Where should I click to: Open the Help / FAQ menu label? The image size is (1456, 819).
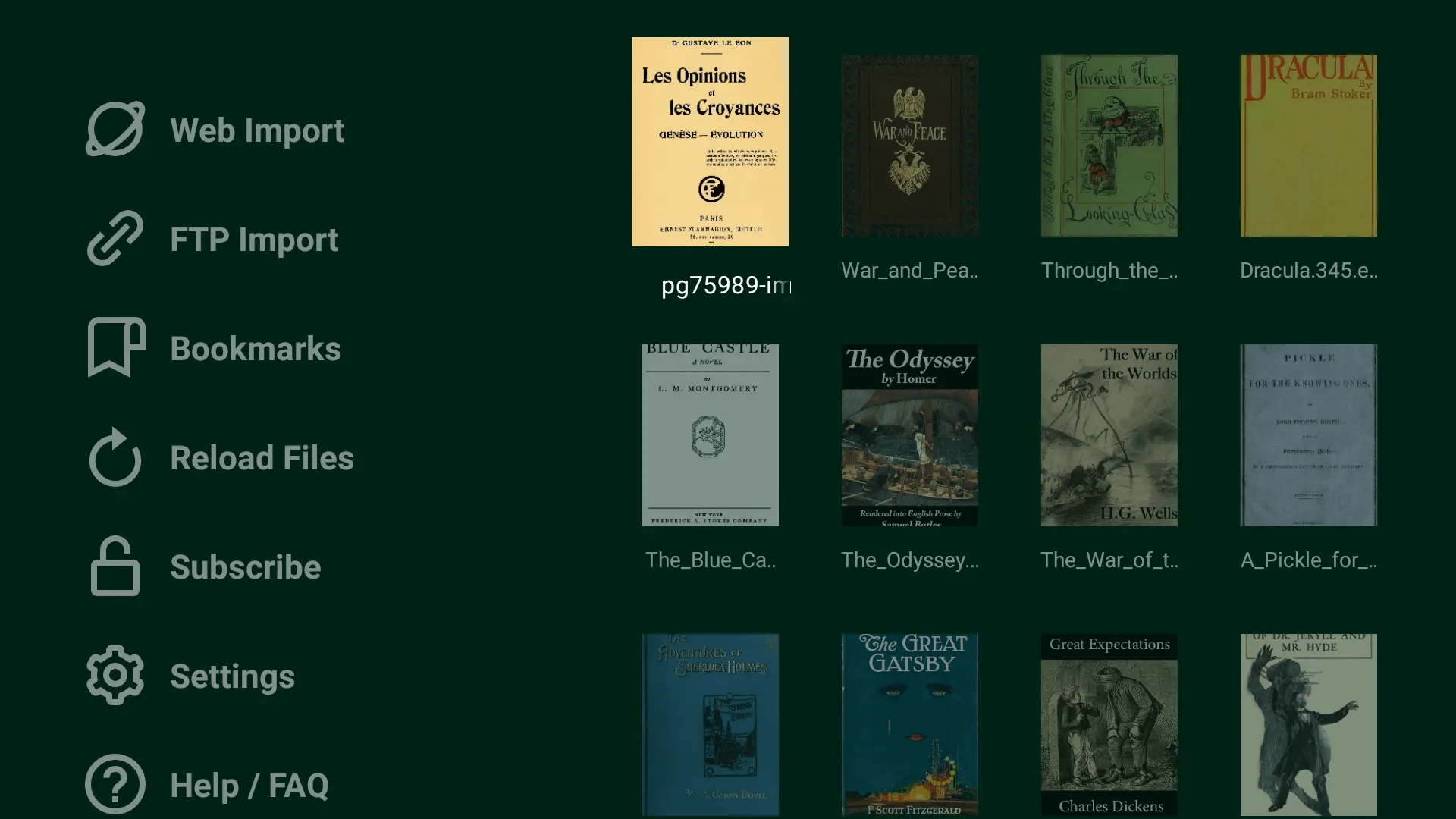(249, 786)
